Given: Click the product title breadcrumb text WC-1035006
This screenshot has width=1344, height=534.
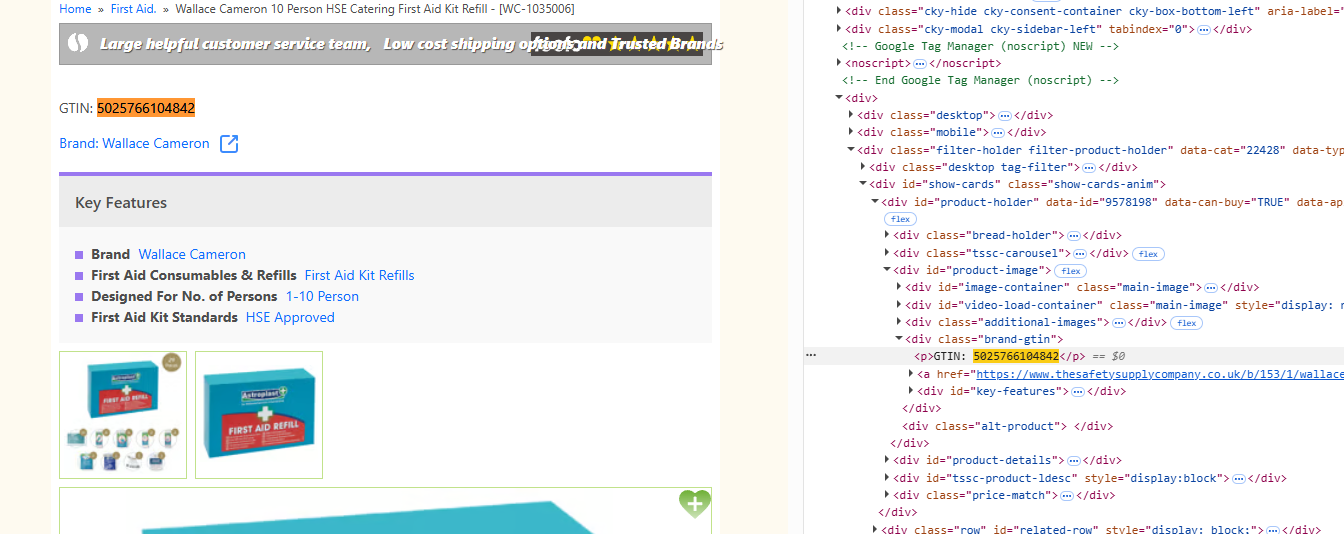Looking at the screenshot, I should (x=375, y=9).
